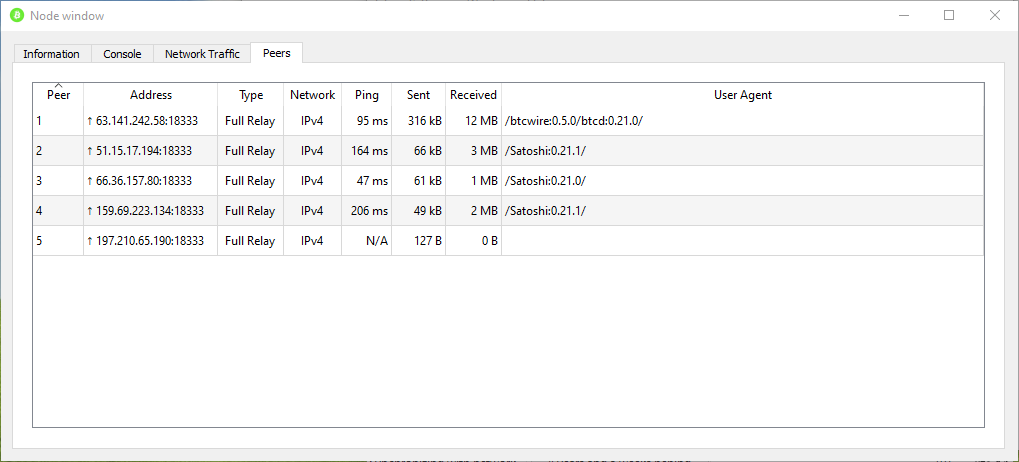Click the Sent column header

419,95
